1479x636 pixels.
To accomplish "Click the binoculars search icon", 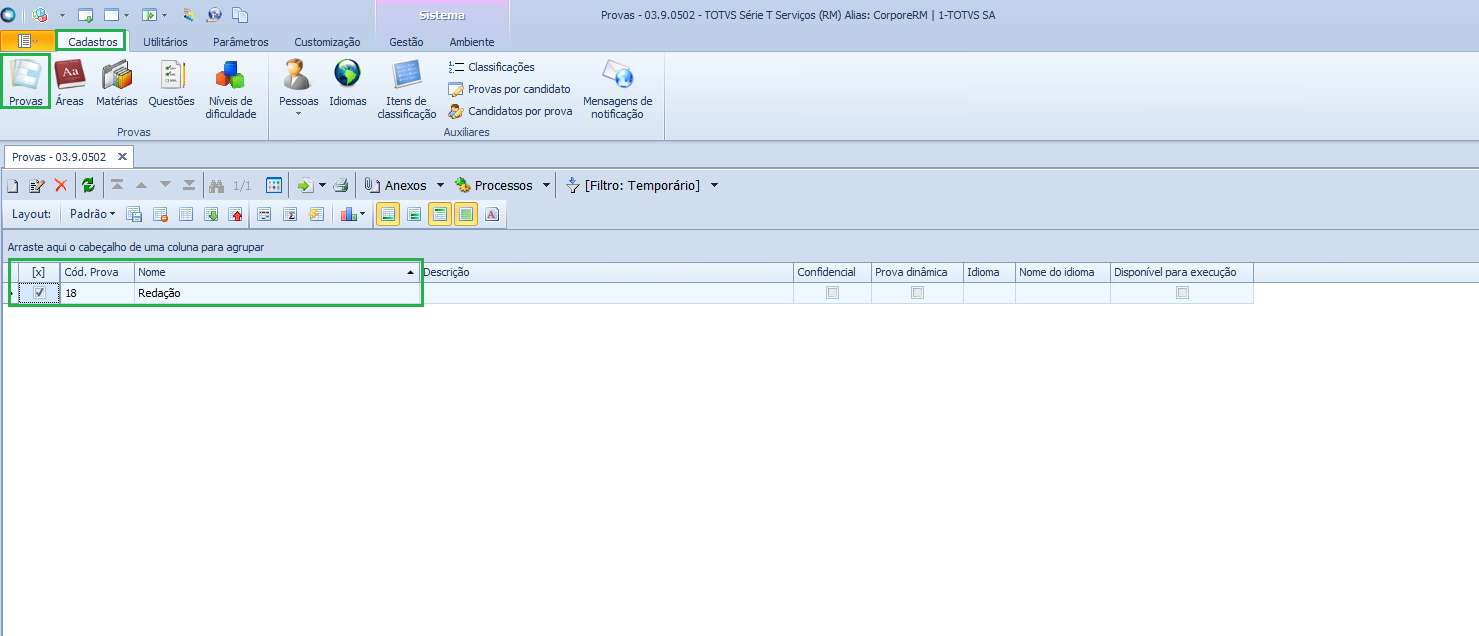I will [216, 186].
